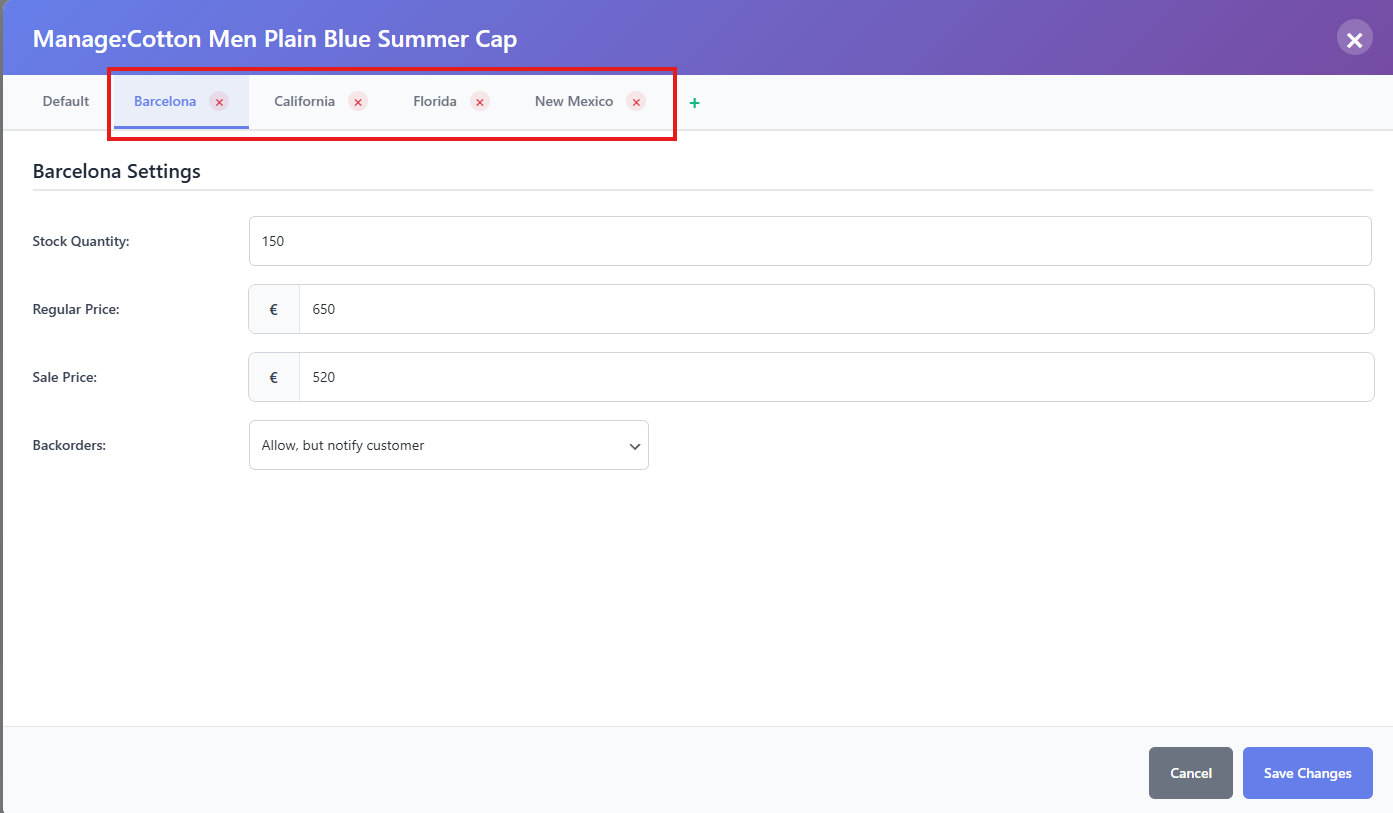Click the euro symbol beside Regular Price

(x=274, y=310)
